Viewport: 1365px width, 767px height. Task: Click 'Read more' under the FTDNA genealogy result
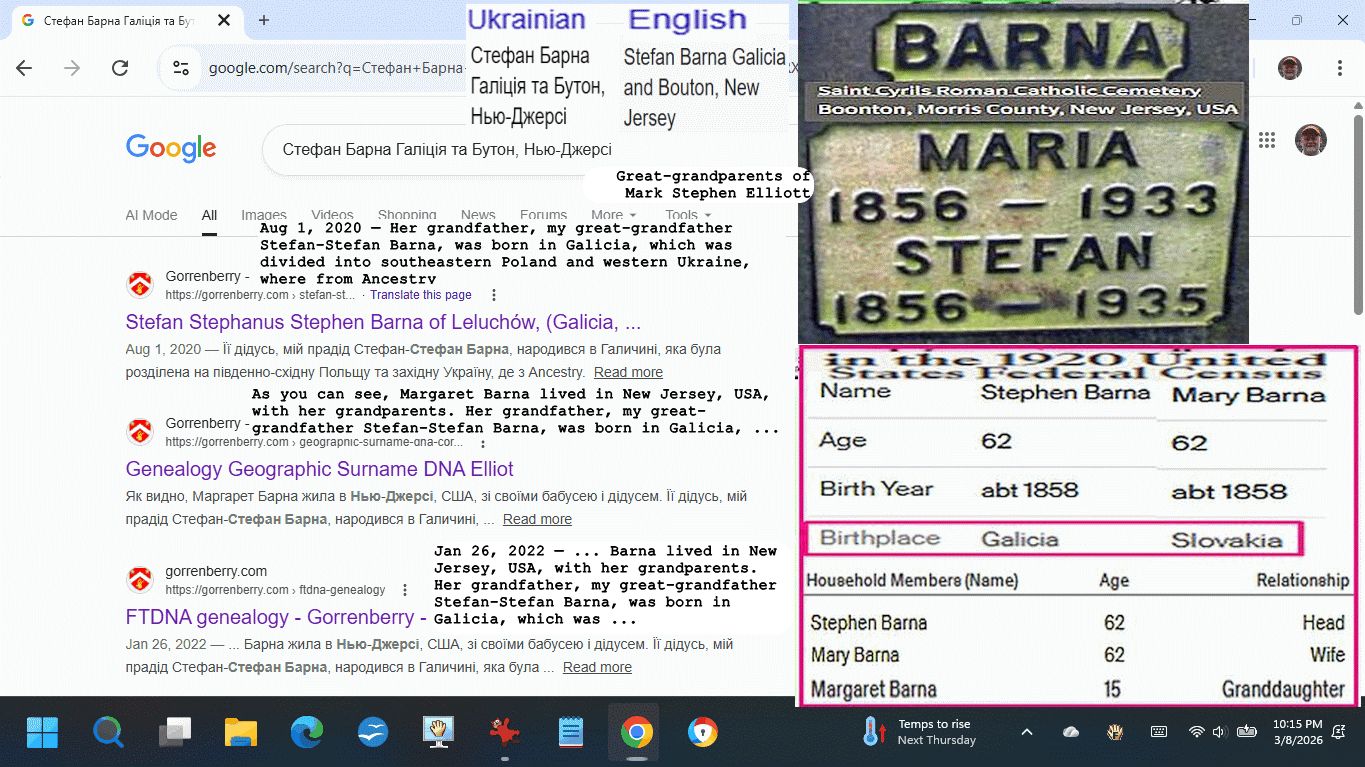pyautogui.click(x=597, y=667)
